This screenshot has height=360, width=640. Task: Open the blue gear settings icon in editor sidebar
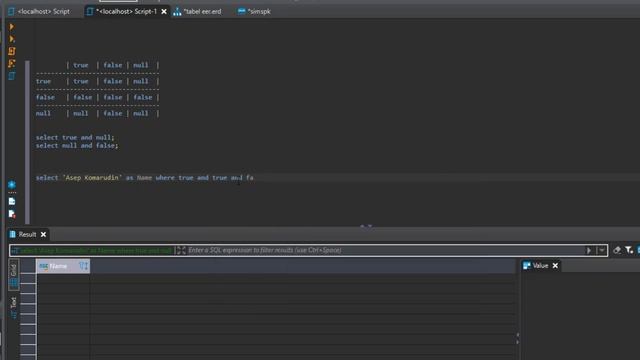pyautogui.click(x=12, y=184)
